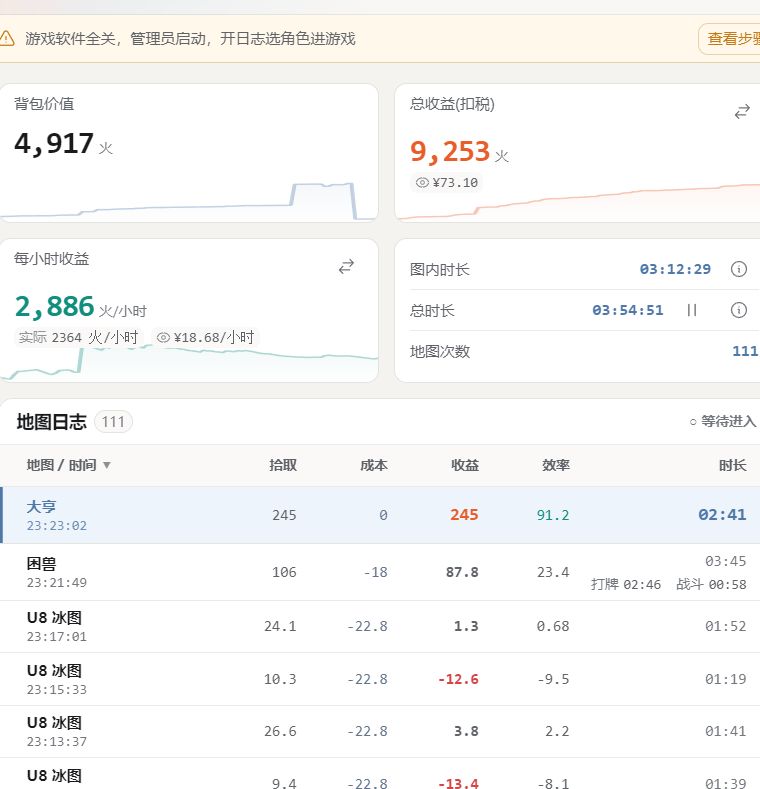Click the 实际 2364 火/小时 label
This screenshot has height=789, width=760.
79,337
